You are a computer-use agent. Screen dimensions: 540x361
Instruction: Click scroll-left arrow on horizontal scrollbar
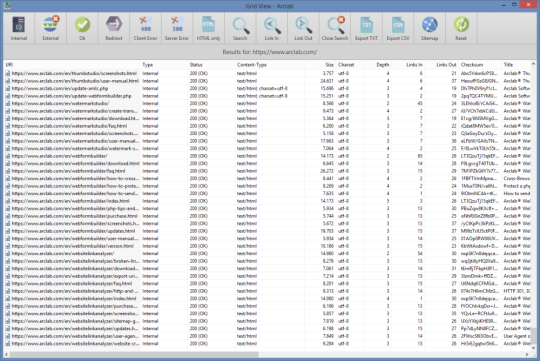coord(6,354)
